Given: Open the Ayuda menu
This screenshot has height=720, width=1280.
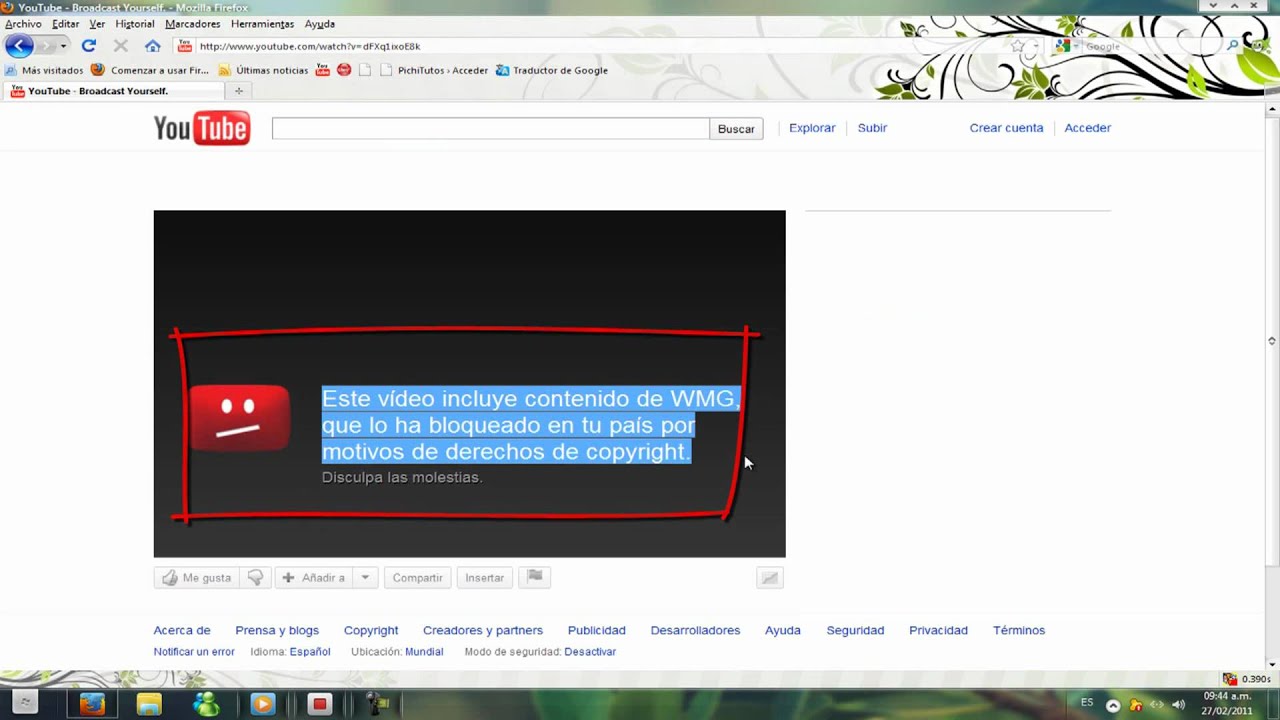Looking at the screenshot, I should coord(320,24).
